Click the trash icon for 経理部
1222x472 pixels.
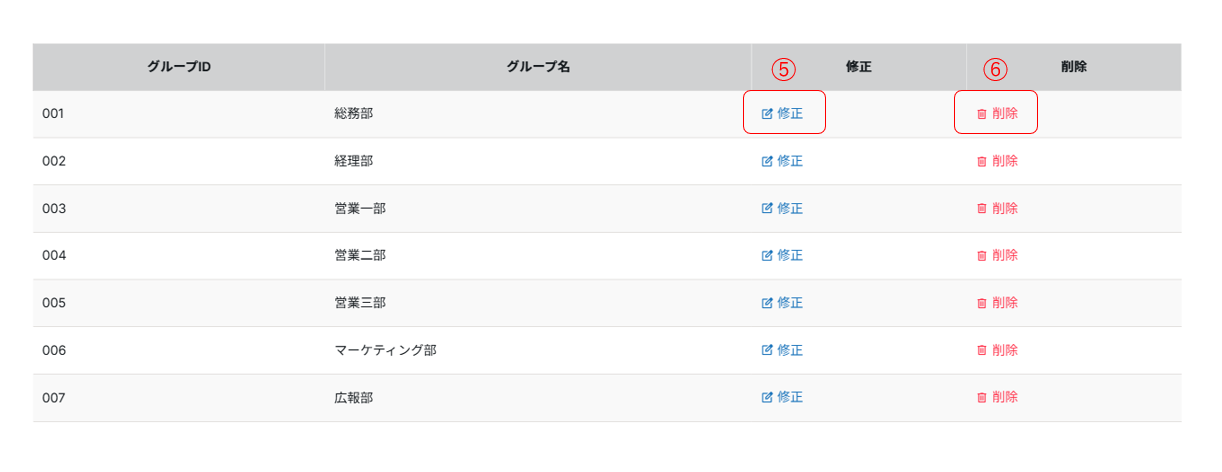pyautogui.click(x=982, y=161)
